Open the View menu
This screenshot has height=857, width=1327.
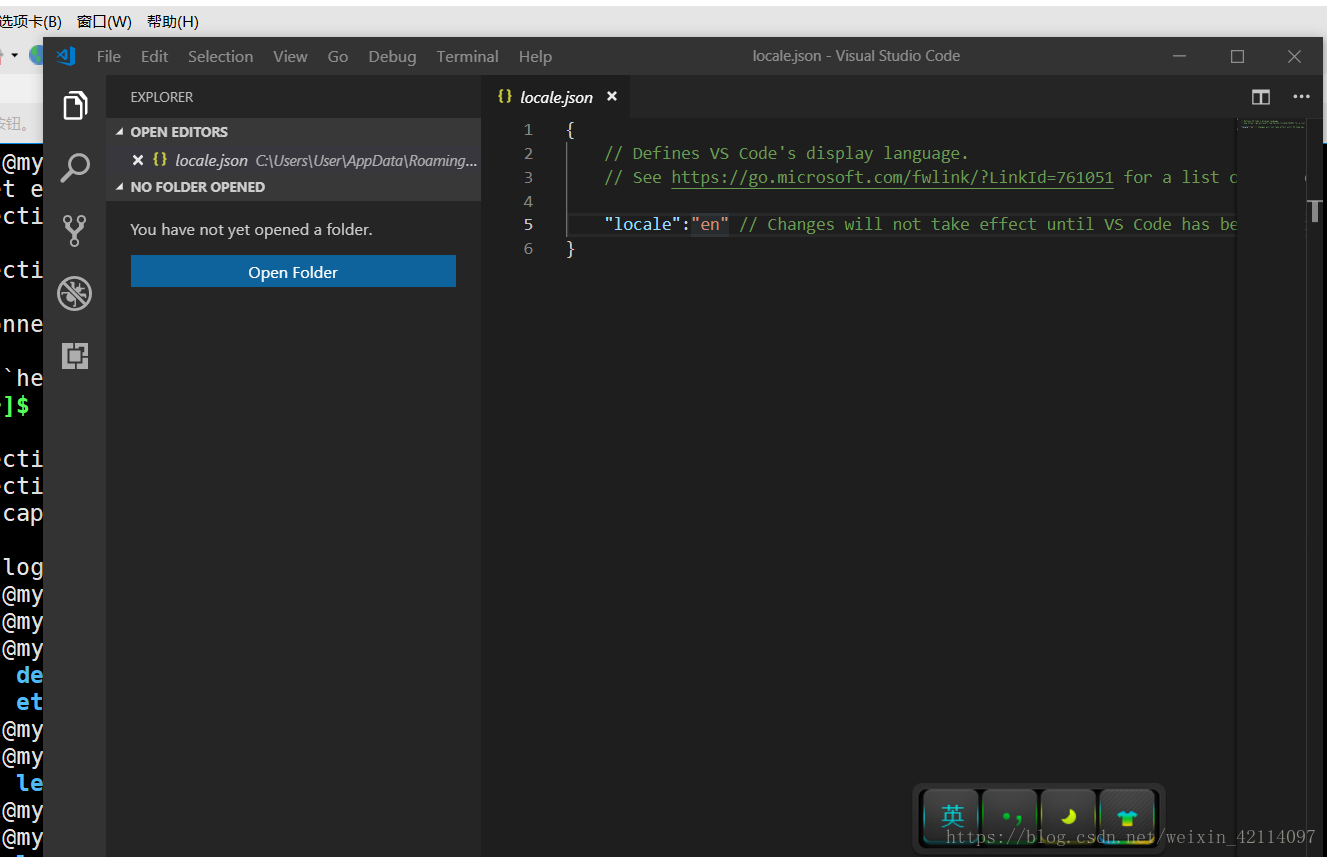290,56
